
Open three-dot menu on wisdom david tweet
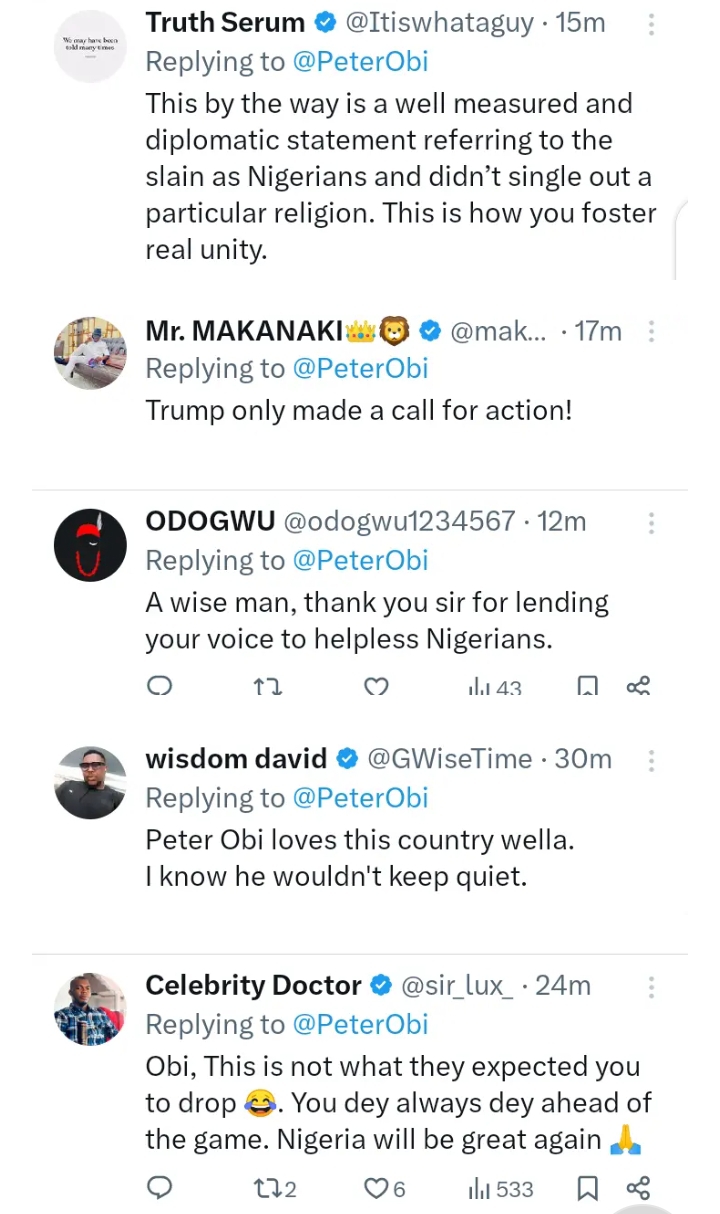651,760
